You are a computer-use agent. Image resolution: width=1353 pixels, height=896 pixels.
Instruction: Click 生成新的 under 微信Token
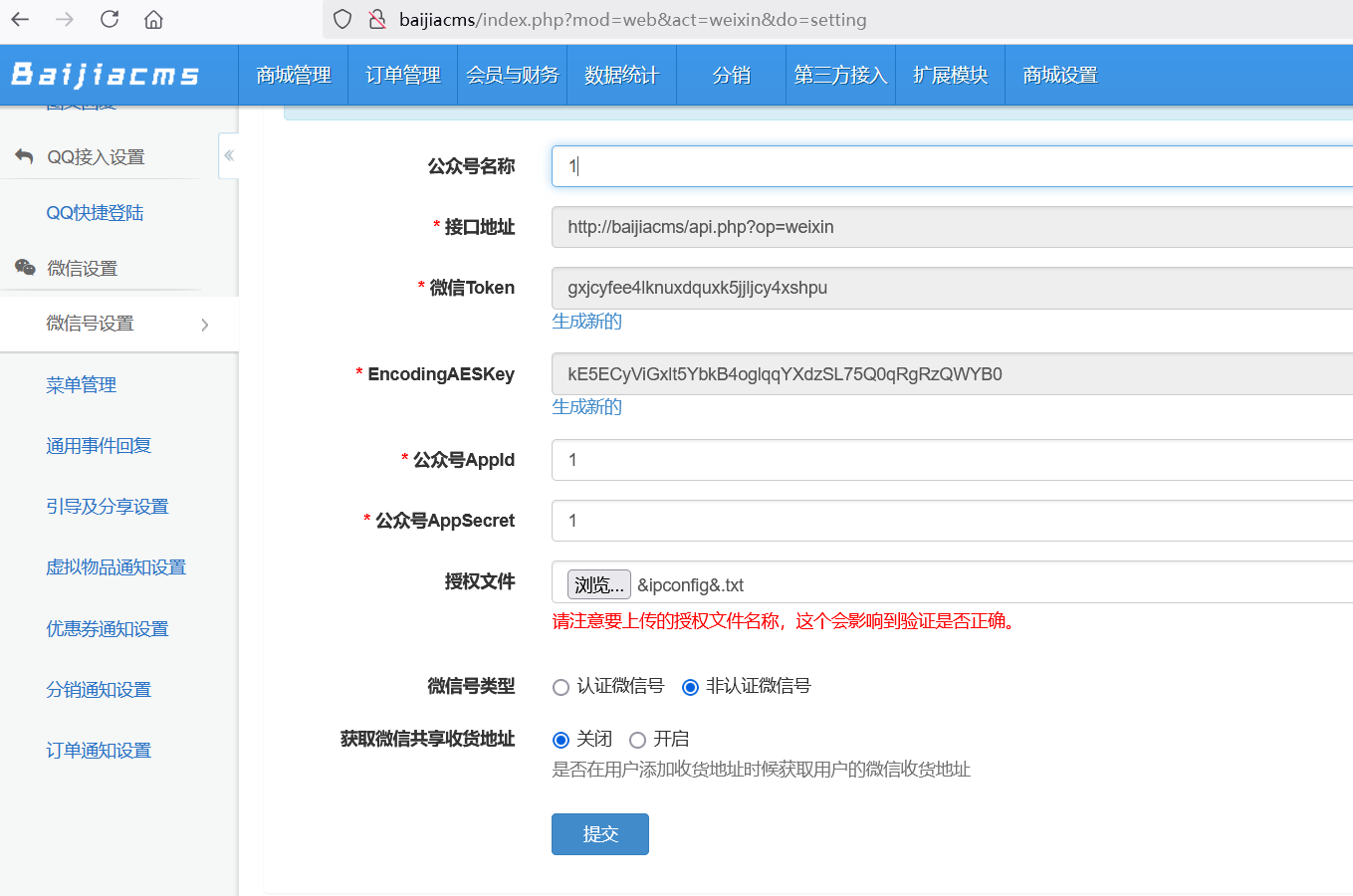tap(587, 321)
